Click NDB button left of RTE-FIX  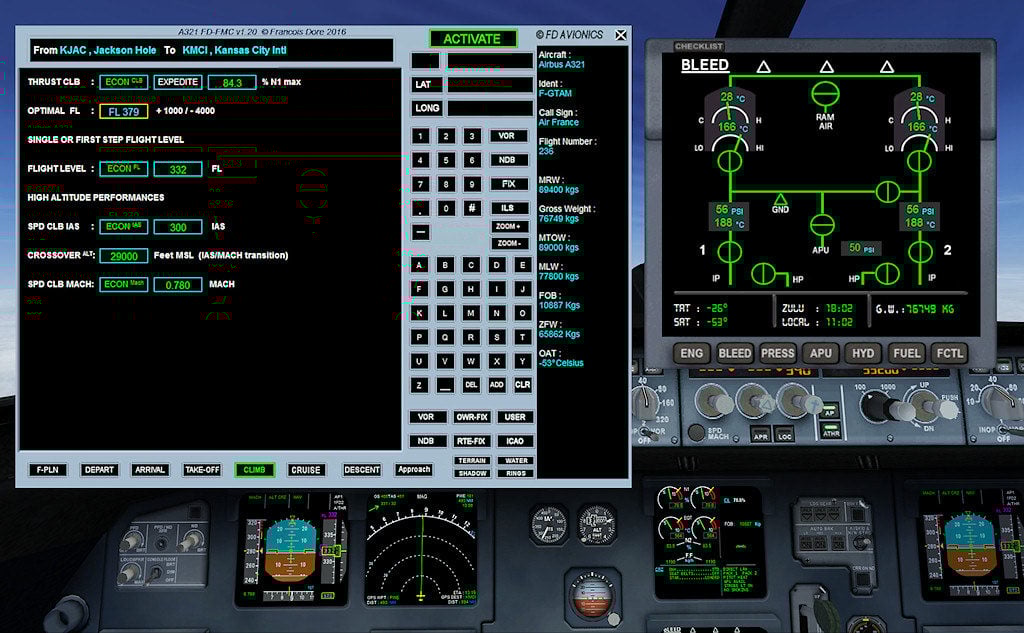(426, 442)
